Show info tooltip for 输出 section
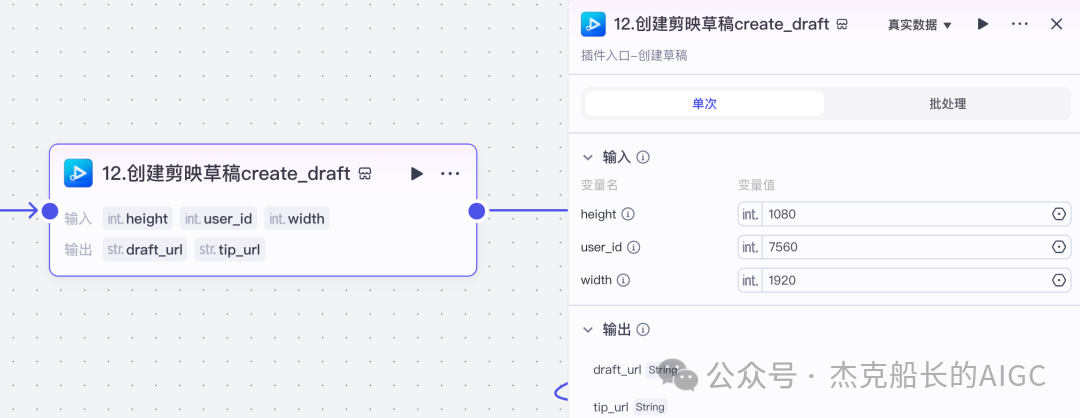Screen dimensions: 1080x418 click(643, 330)
